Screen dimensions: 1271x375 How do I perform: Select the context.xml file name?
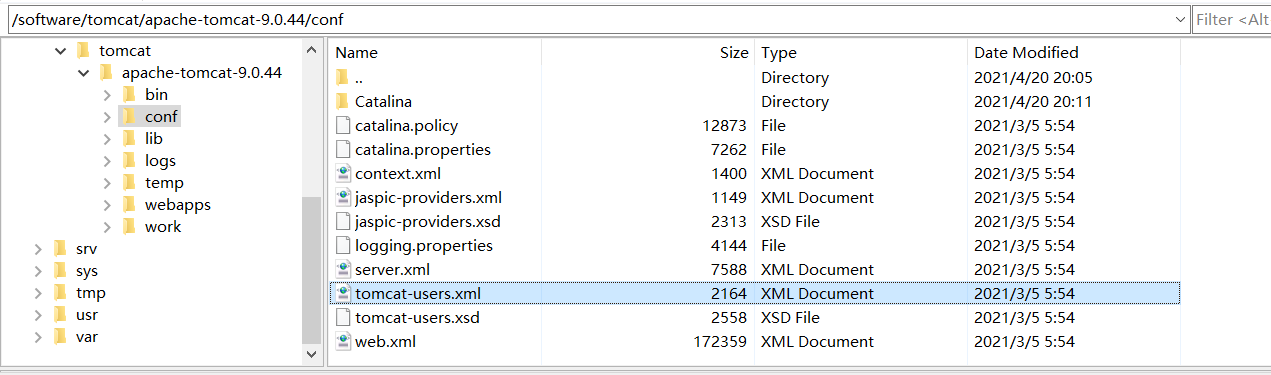[397, 174]
